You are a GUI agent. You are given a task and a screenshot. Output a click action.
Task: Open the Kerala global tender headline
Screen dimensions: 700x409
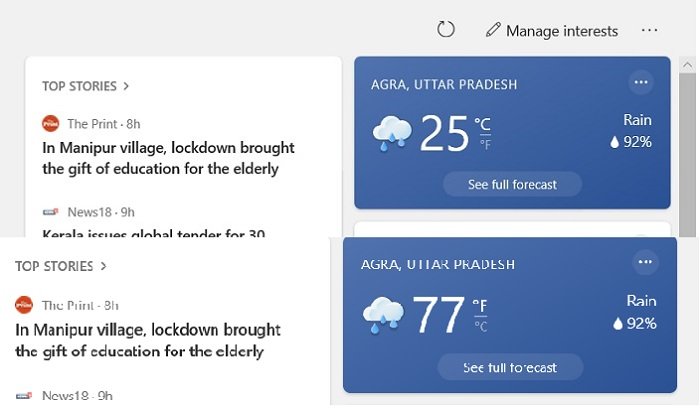pos(153,235)
